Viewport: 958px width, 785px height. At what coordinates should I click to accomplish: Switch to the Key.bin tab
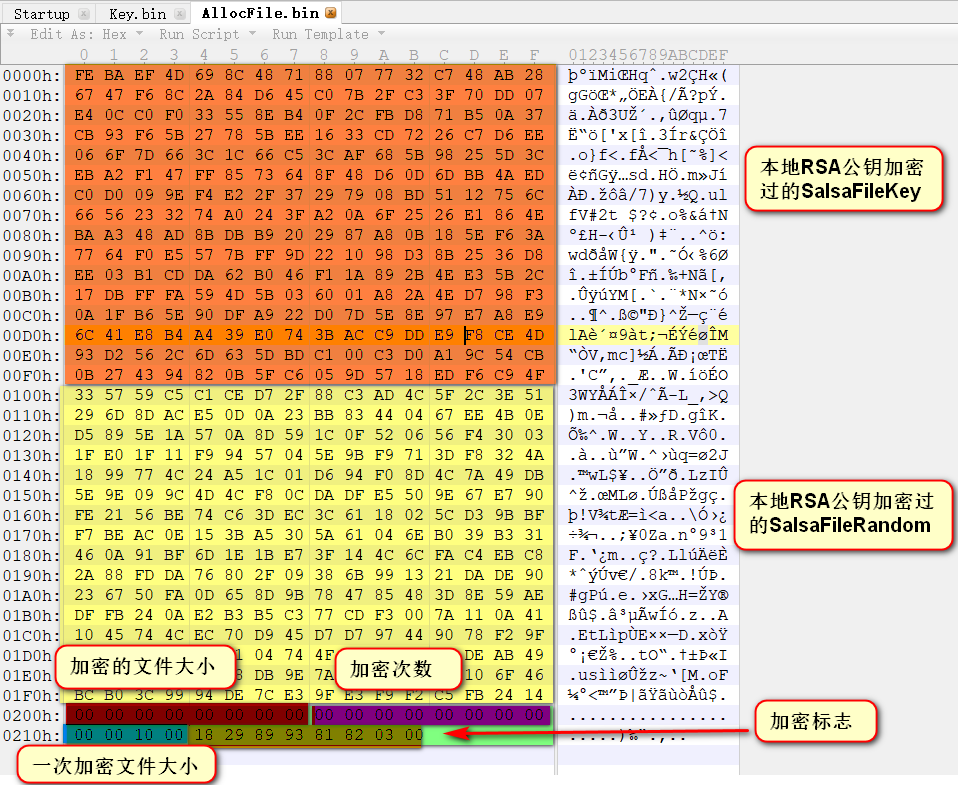137,13
